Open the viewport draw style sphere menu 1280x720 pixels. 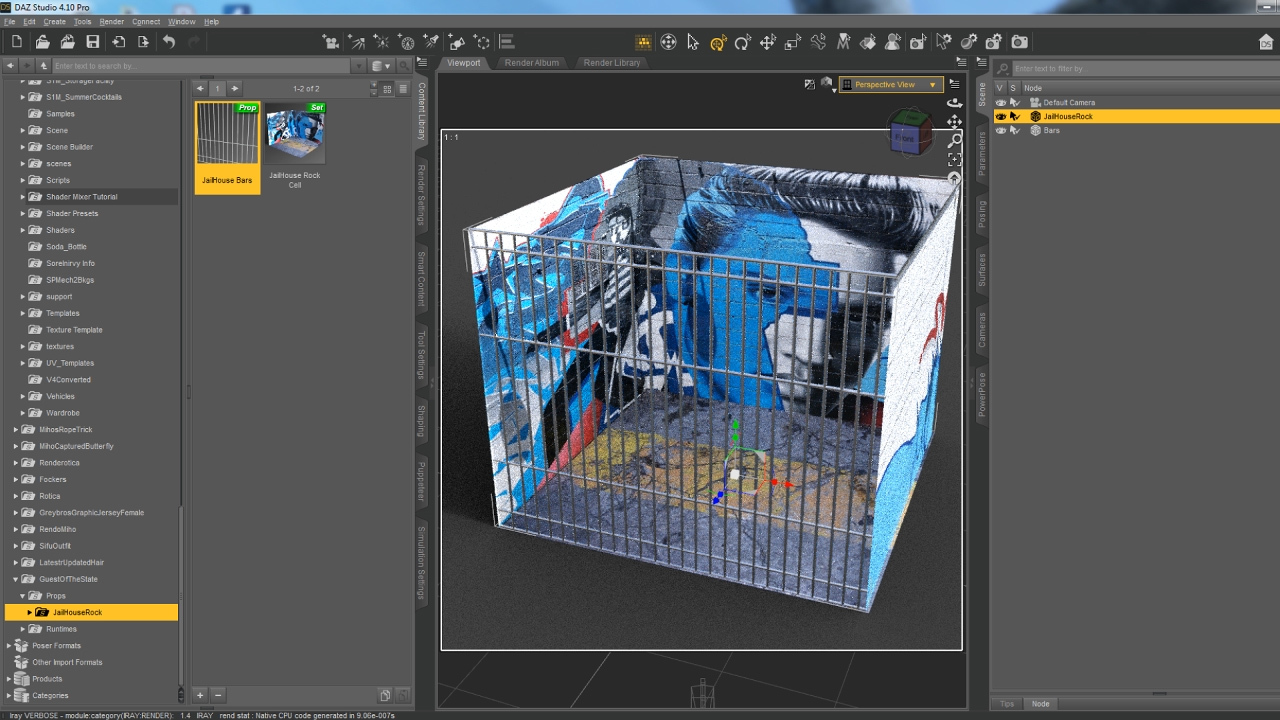coord(827,84)
